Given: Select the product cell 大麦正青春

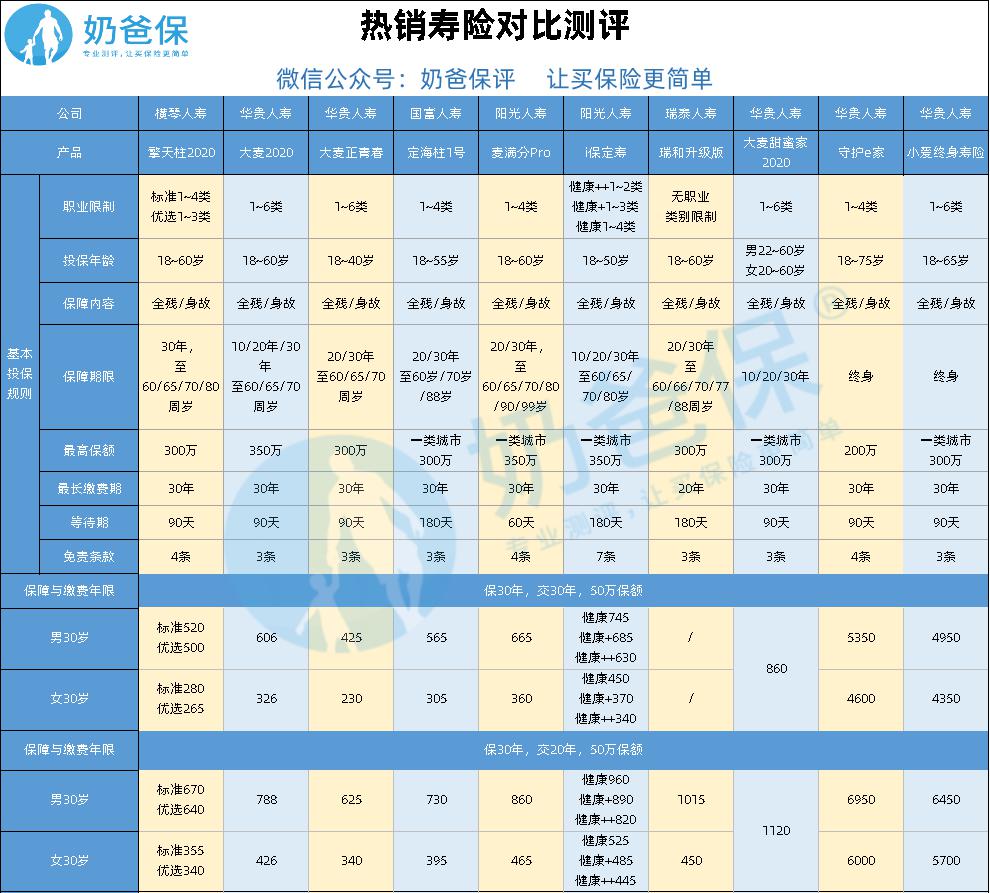Looking at the screenshot, I should (x=351, y=153).
